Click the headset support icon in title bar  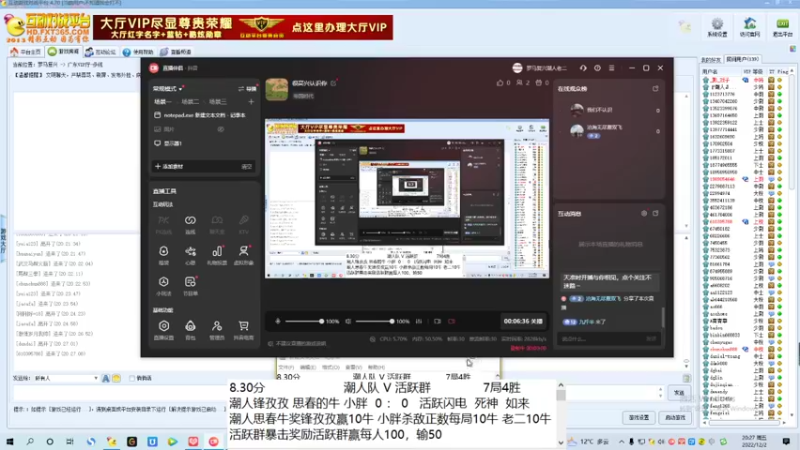point(583,68)
